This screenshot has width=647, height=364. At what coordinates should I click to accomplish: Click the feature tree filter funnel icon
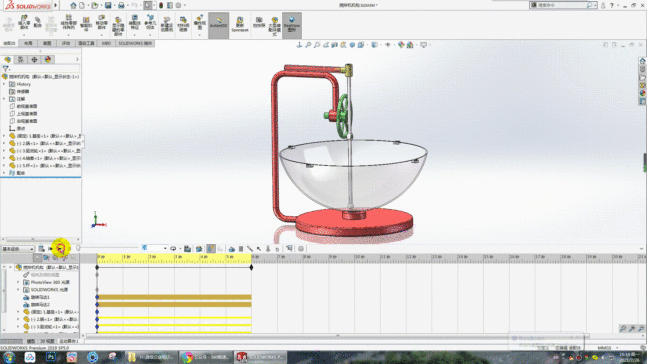point(5,69)
